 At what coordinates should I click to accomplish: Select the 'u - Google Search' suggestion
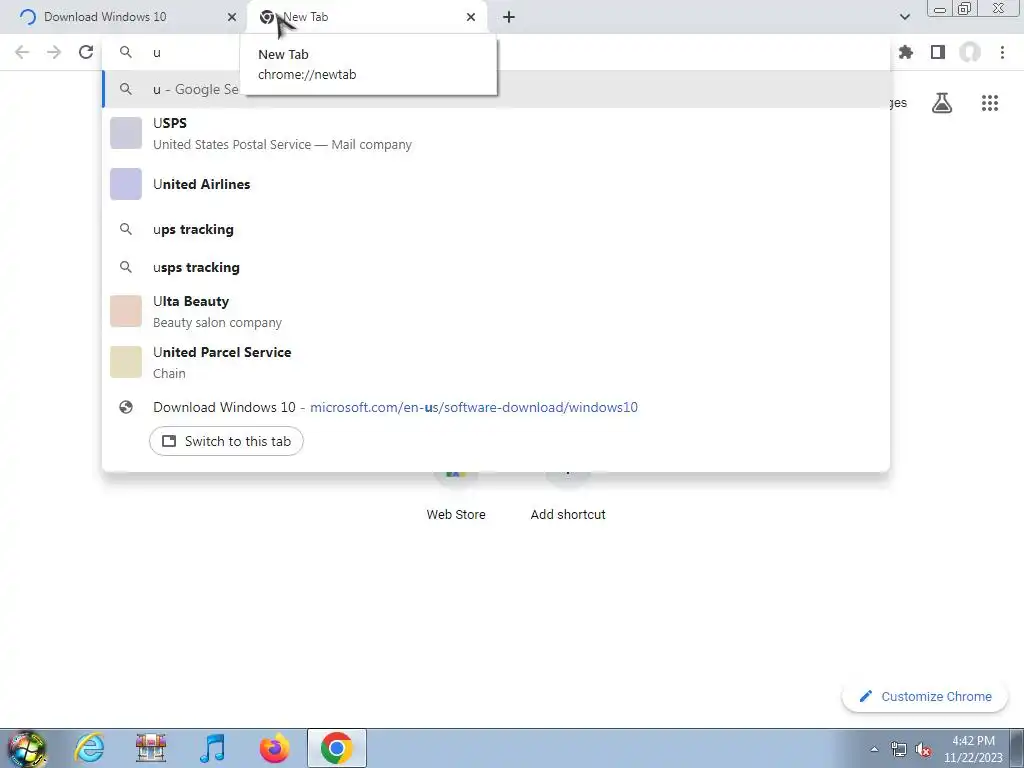click(496, 89)
